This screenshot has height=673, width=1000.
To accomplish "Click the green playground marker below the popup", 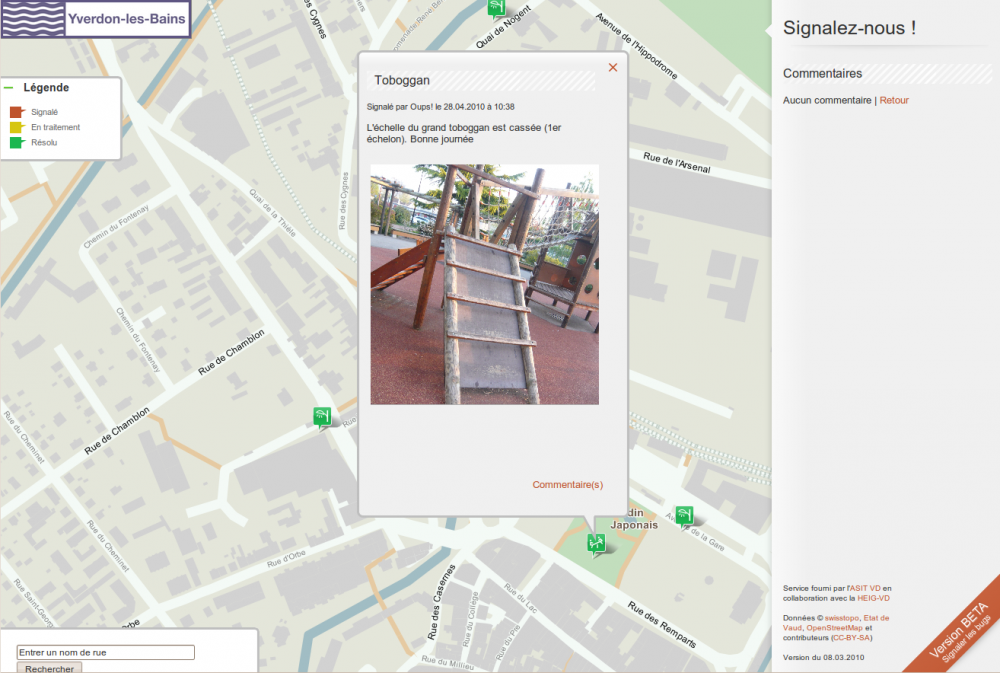I will click(596, 544).
